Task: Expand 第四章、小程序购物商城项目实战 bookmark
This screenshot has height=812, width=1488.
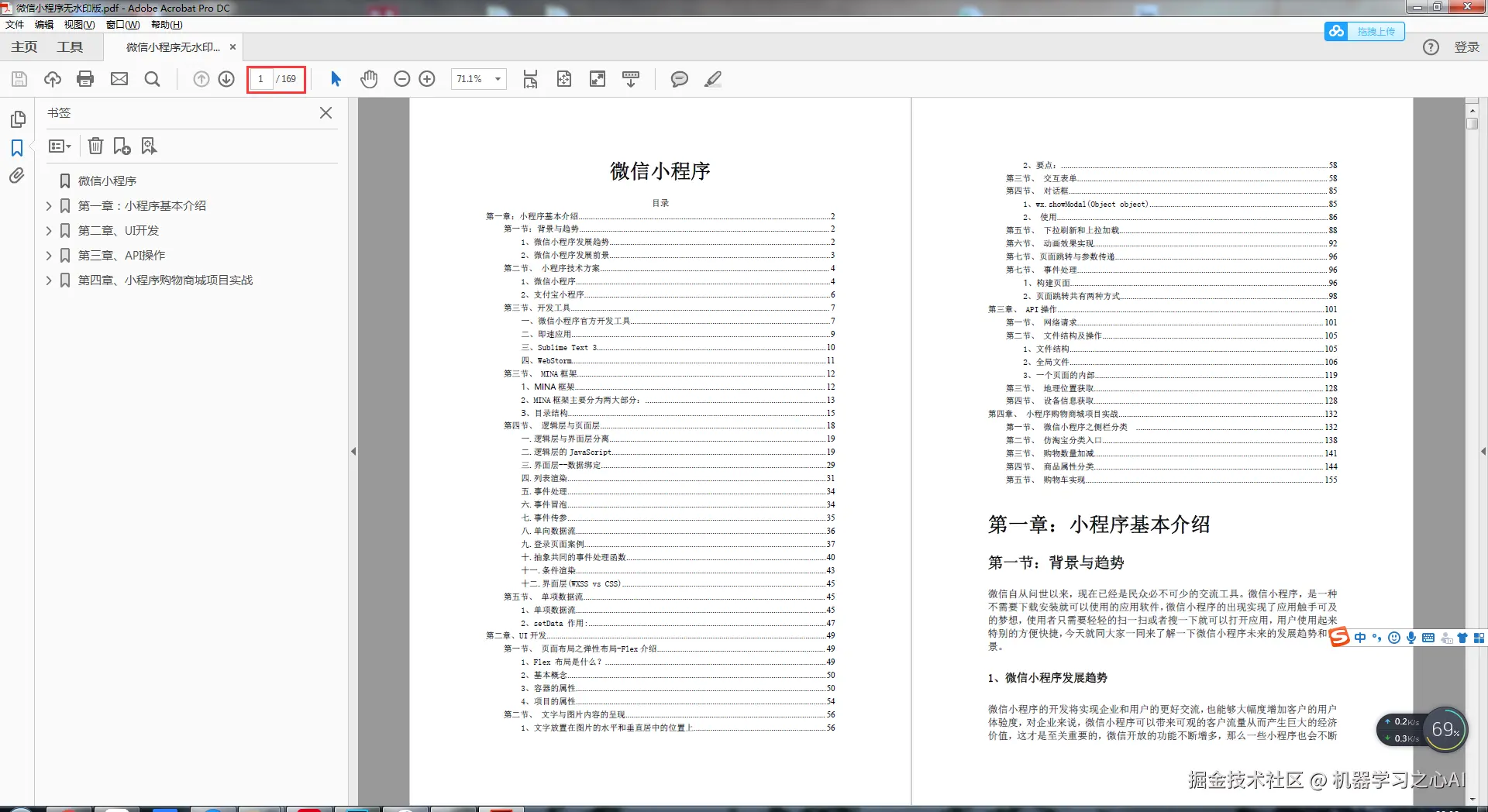Action: 49,280
